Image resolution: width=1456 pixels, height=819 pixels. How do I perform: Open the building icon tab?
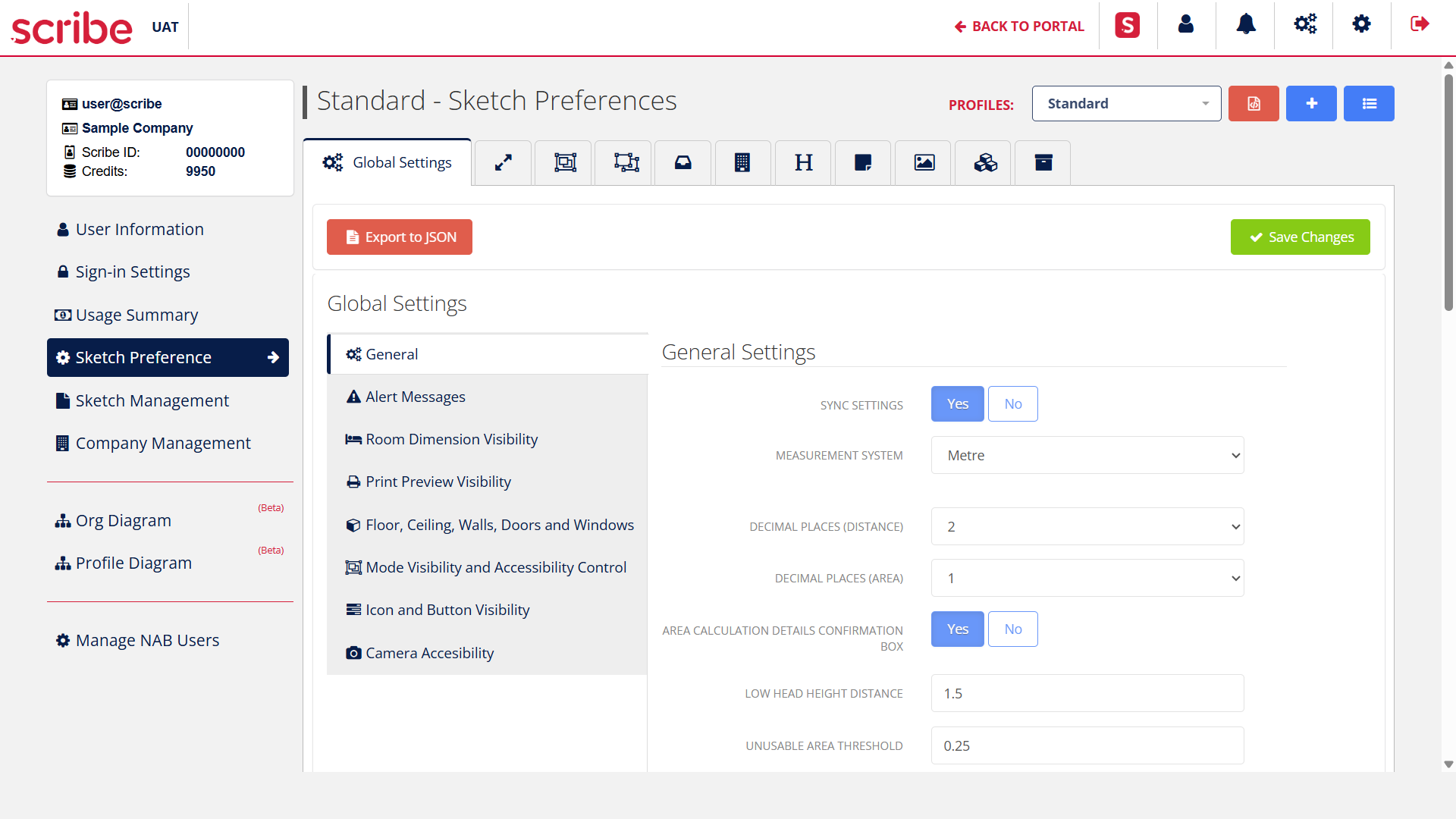click(x=742, y=162)
